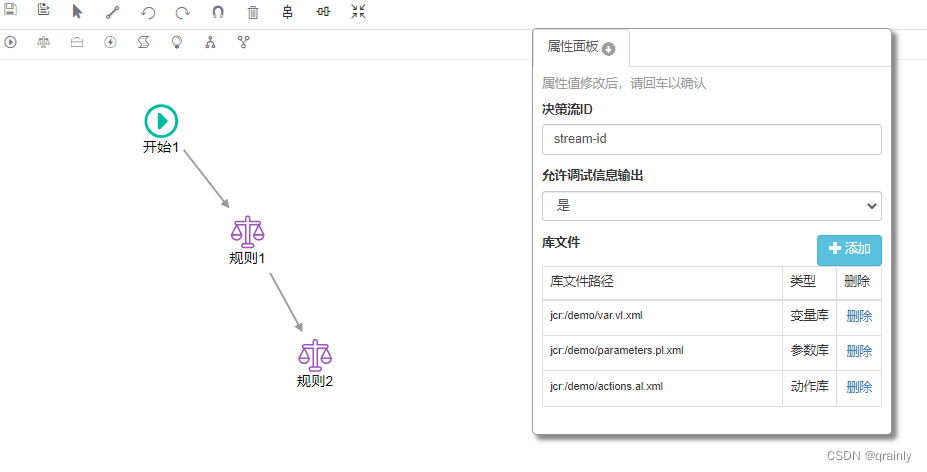Image resolution: width=927 pixels, height=472 pixels.
Task: Click the horizontal center align icon
Action: click(323, 11)
